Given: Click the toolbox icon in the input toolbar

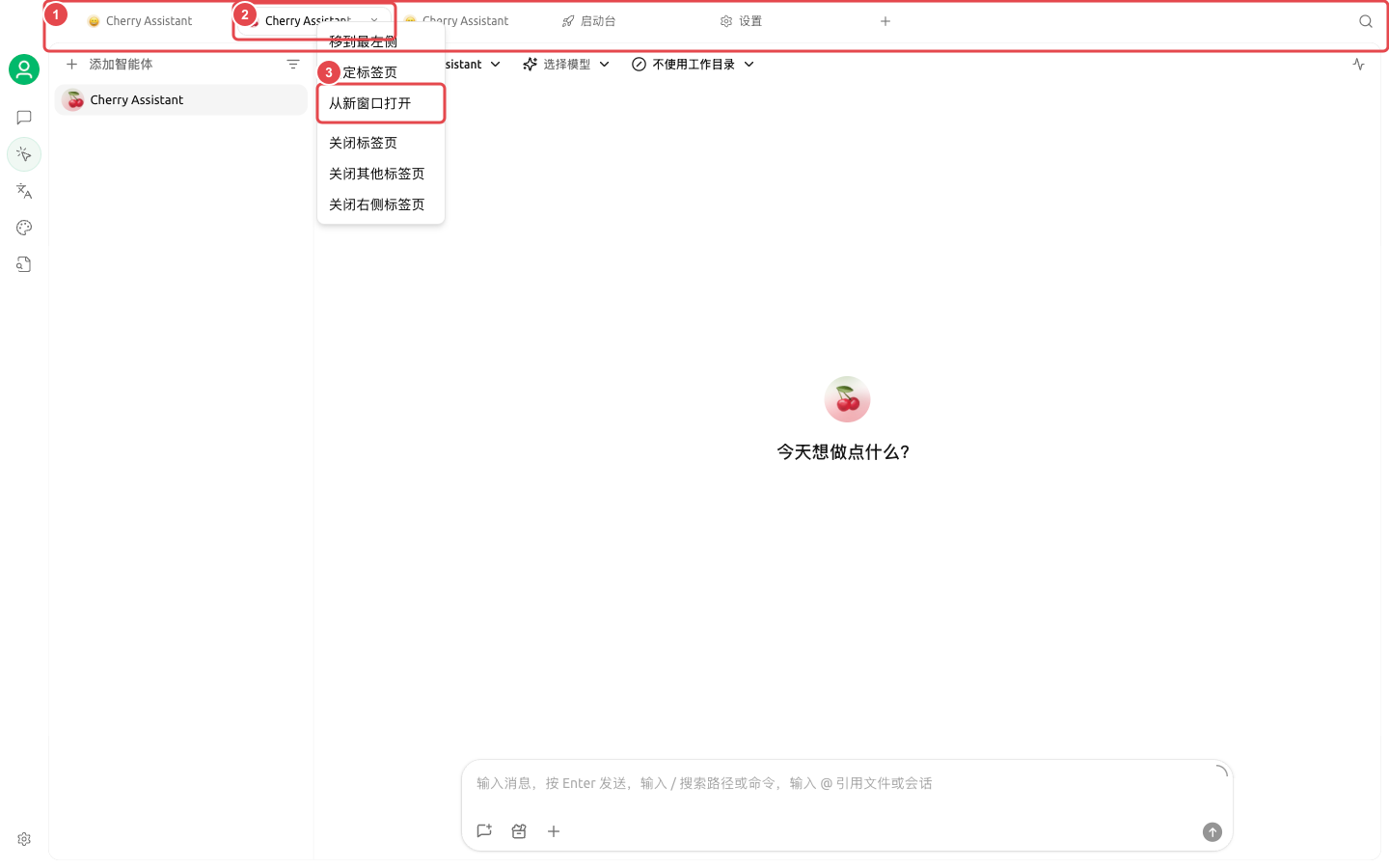Looking at the screenshot, I should point(519,831).
